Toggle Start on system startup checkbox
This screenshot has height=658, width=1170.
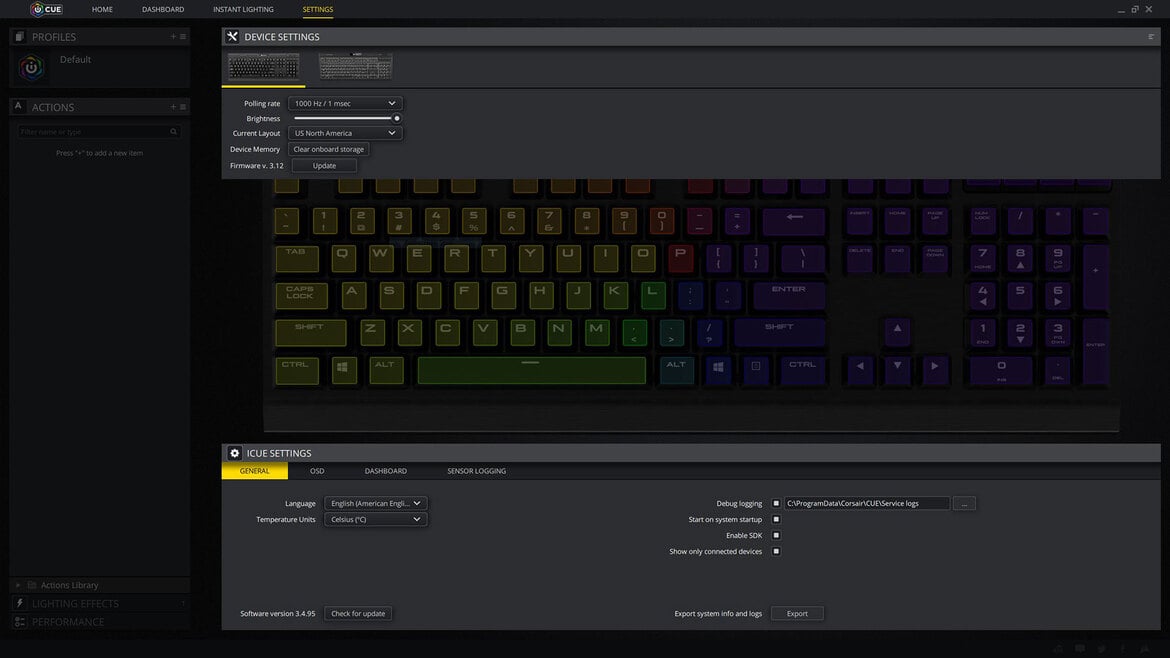coord(776,519)
